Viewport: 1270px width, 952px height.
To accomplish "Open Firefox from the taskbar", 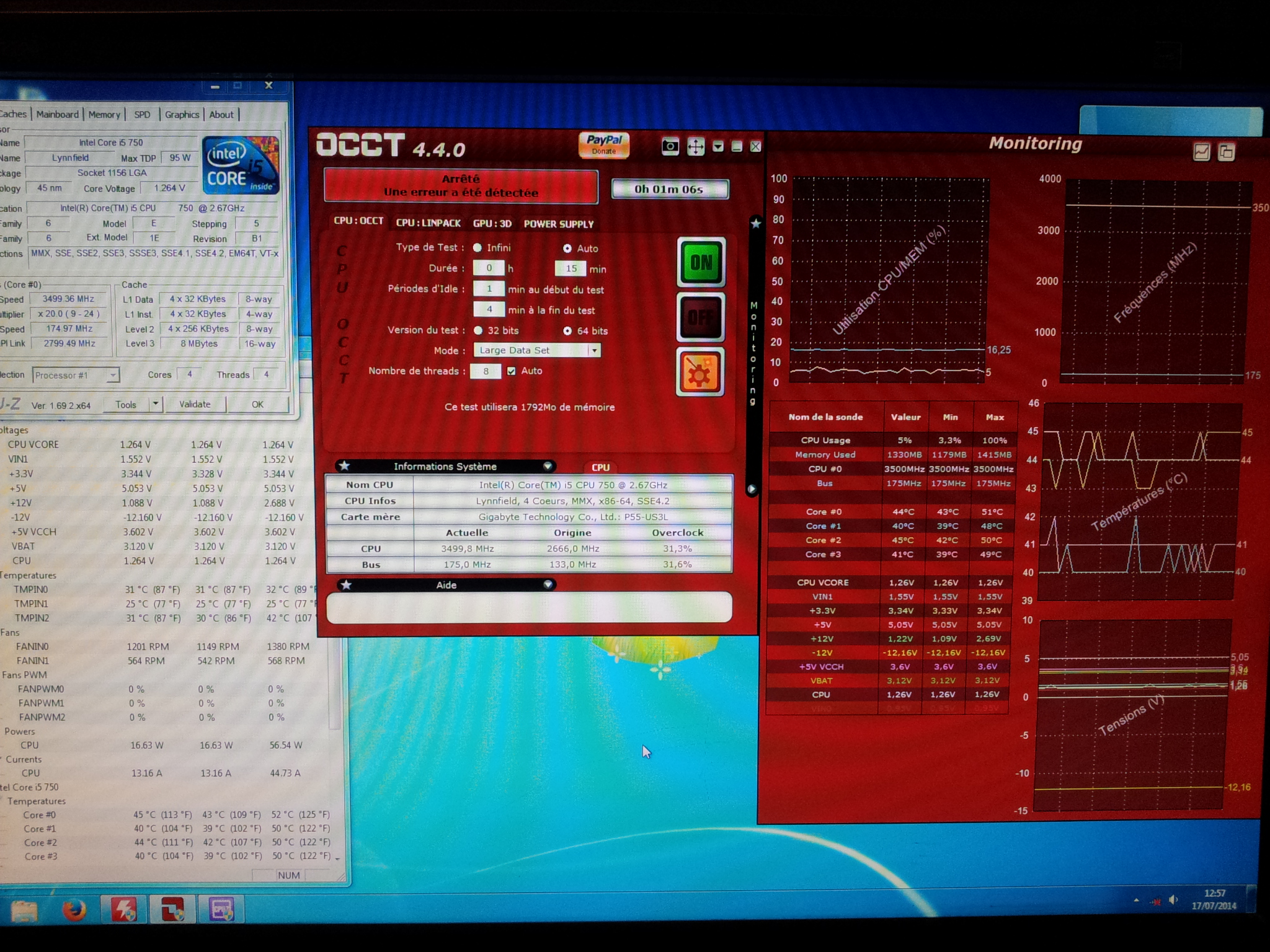I will [x=74, y=910].
